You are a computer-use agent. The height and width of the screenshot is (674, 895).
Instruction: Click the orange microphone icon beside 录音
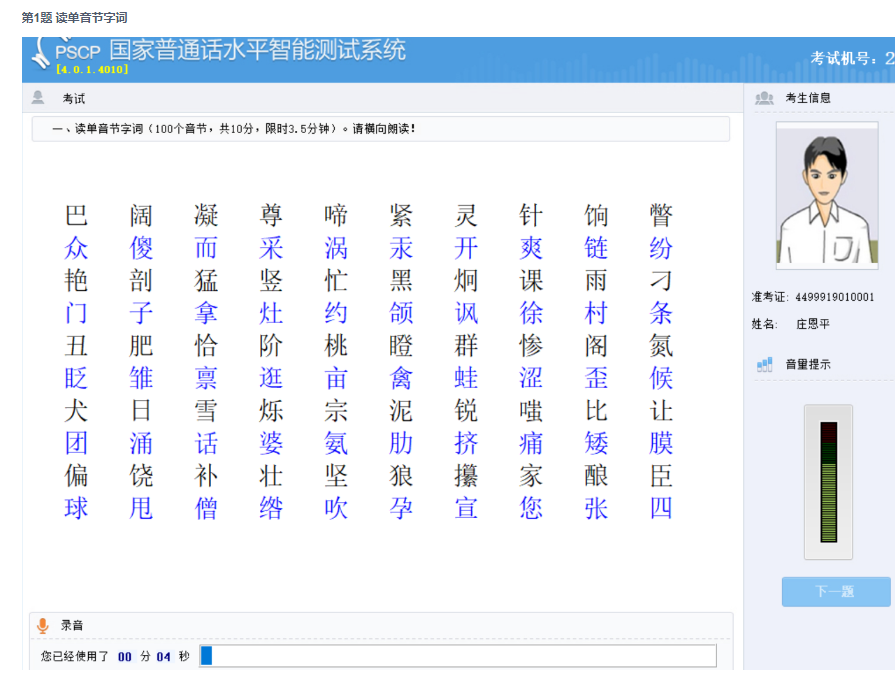click(x=42, y=625)
